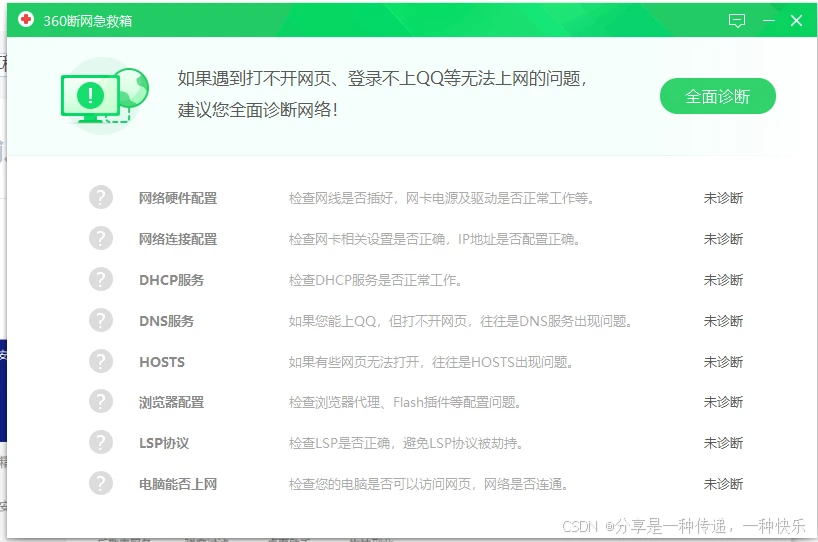Click headline 如果遇到打不开网页 text
The image size is (818, 542).
tap(382, 78)
